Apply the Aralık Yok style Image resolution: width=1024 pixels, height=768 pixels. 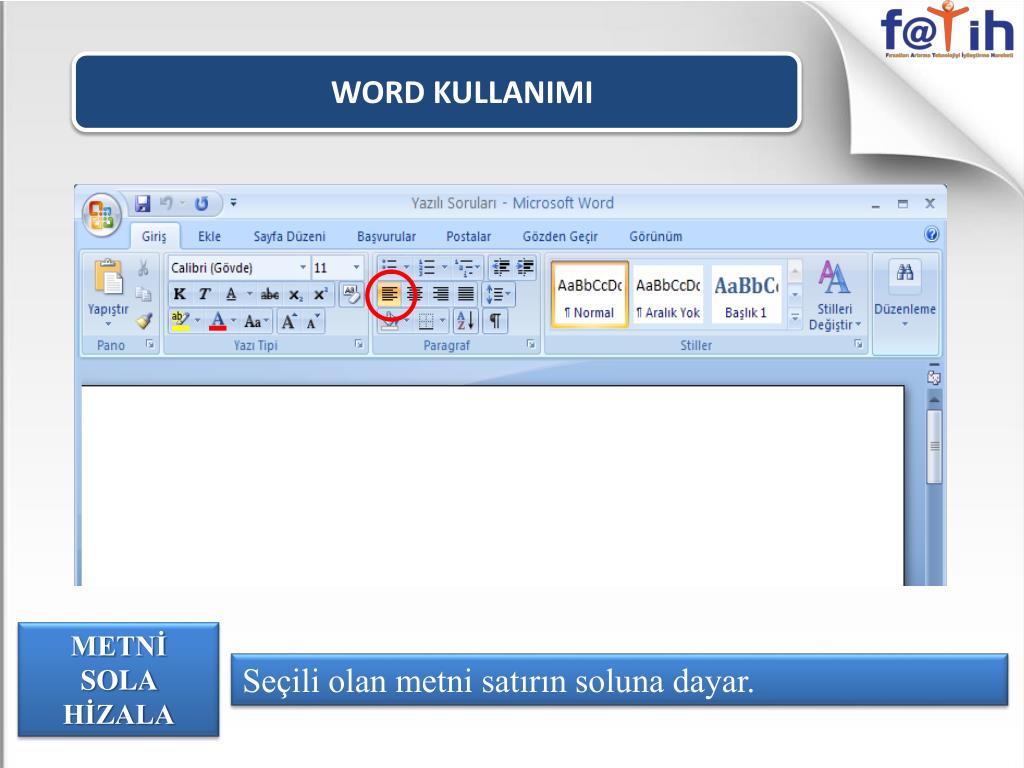668,294
